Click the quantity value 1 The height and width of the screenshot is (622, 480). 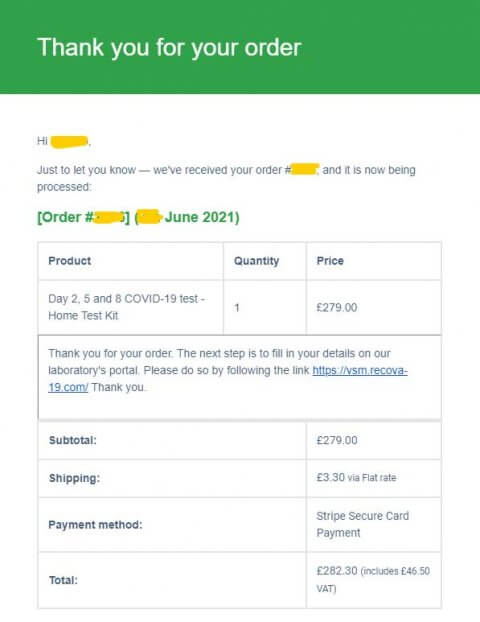[x=237, y=308]
